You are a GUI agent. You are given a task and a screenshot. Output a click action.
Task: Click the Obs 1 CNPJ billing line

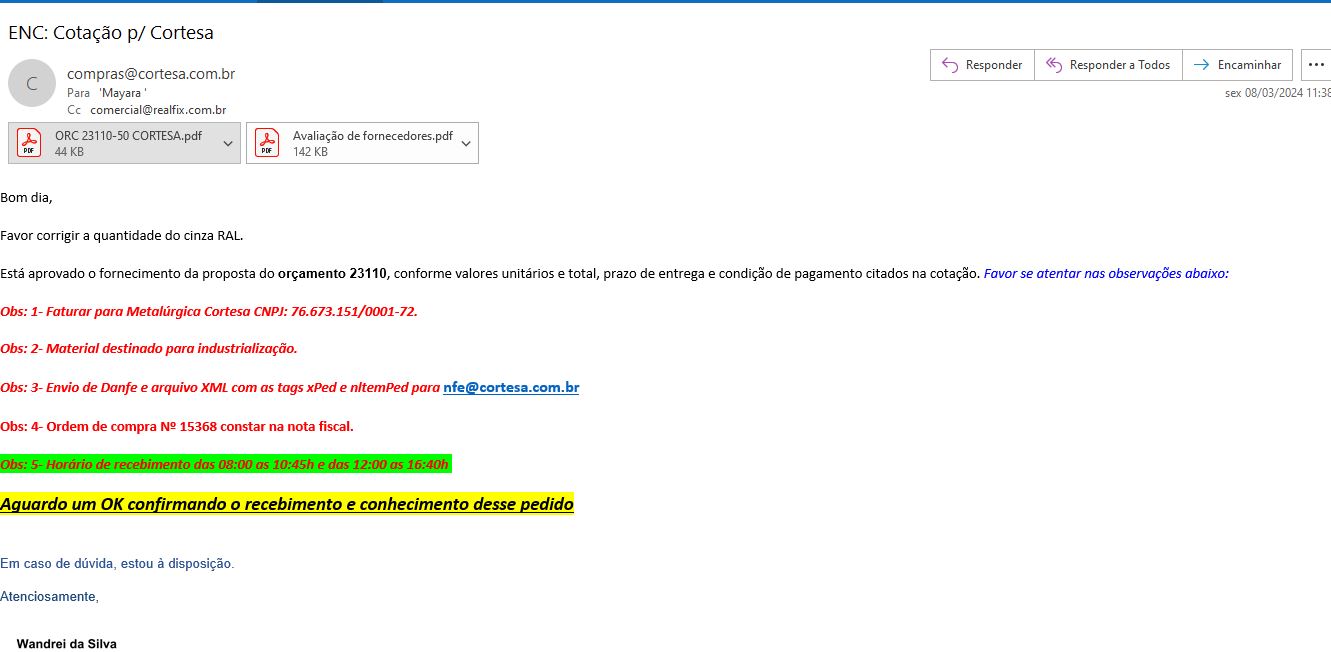(x=209, y=312)
